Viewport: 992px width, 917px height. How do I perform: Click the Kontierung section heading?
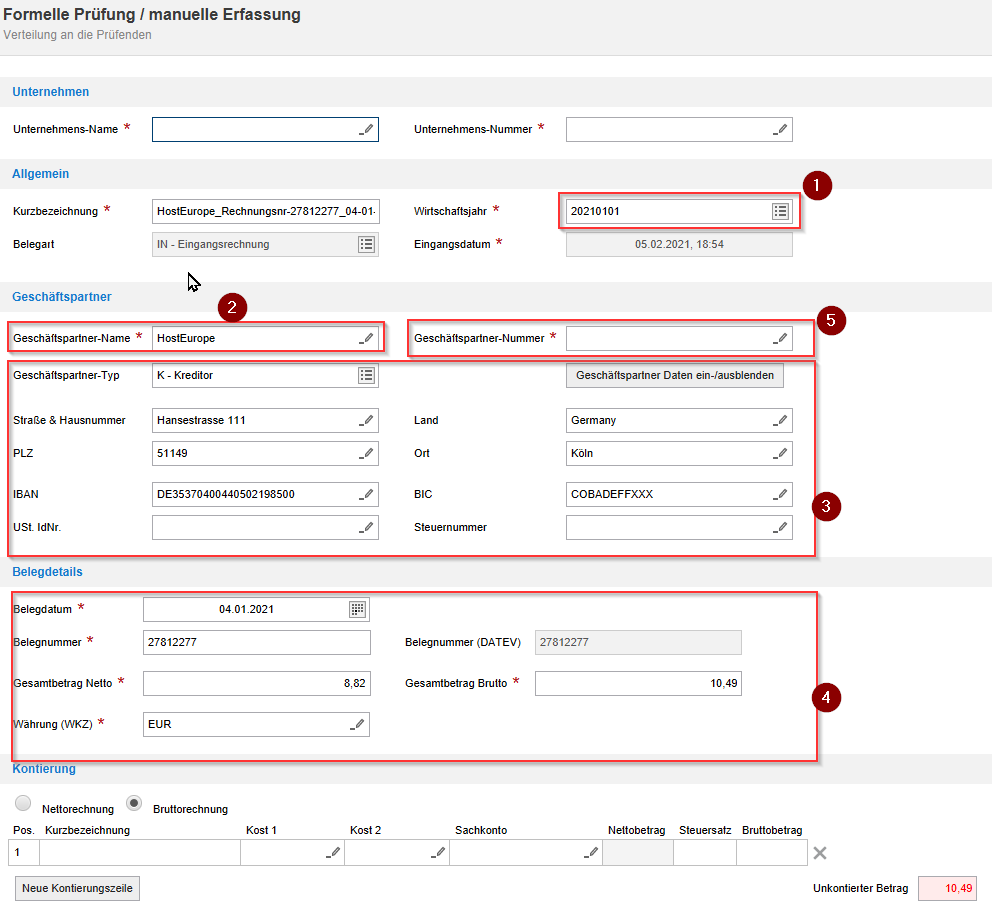[44, 769]
